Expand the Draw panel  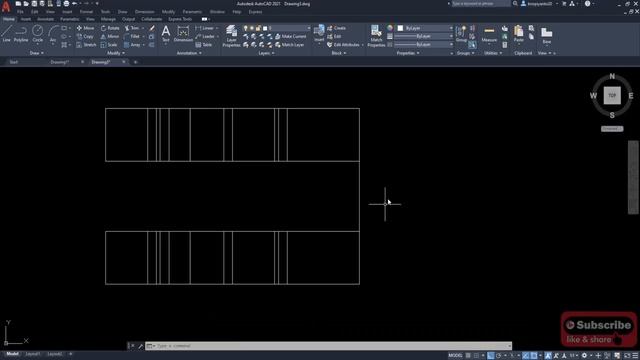coord(37,53)
